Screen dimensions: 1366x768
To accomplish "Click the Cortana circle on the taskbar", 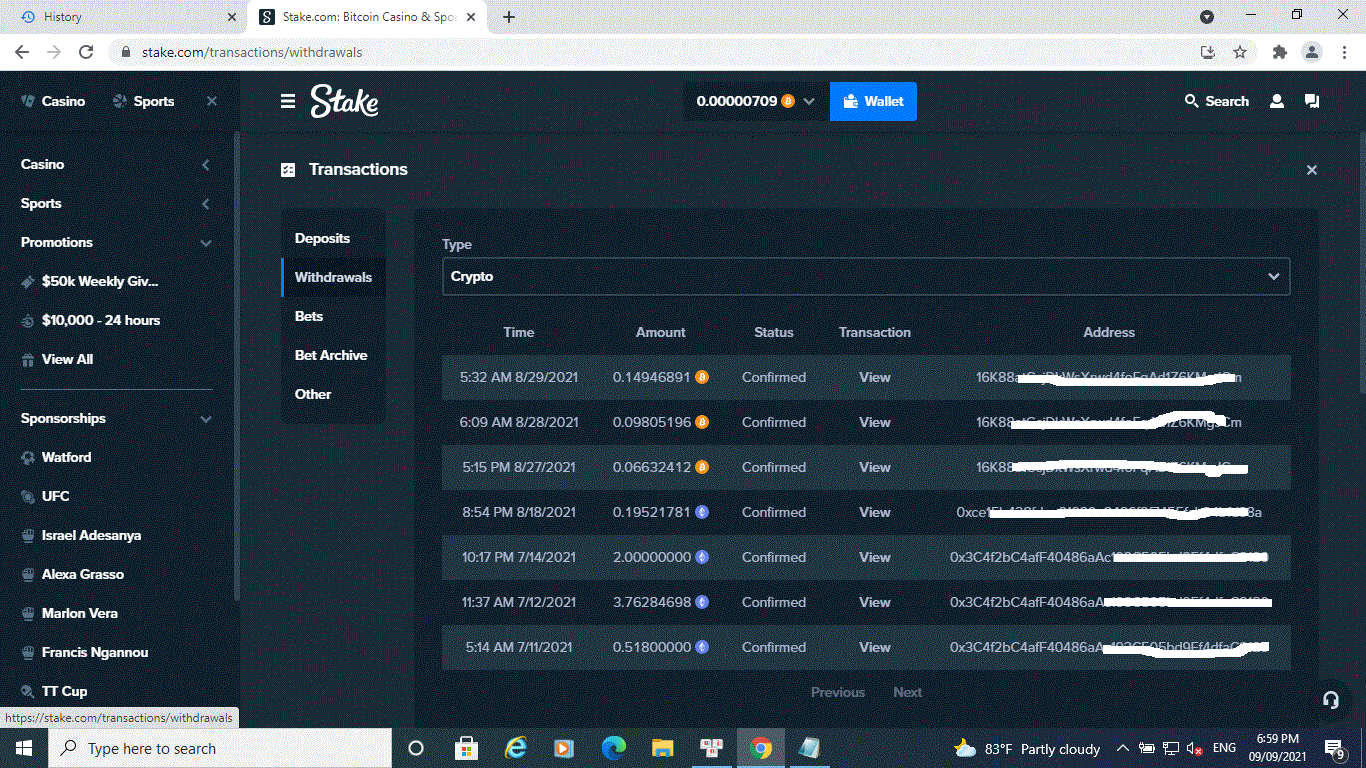I will (x=416, y=748).
